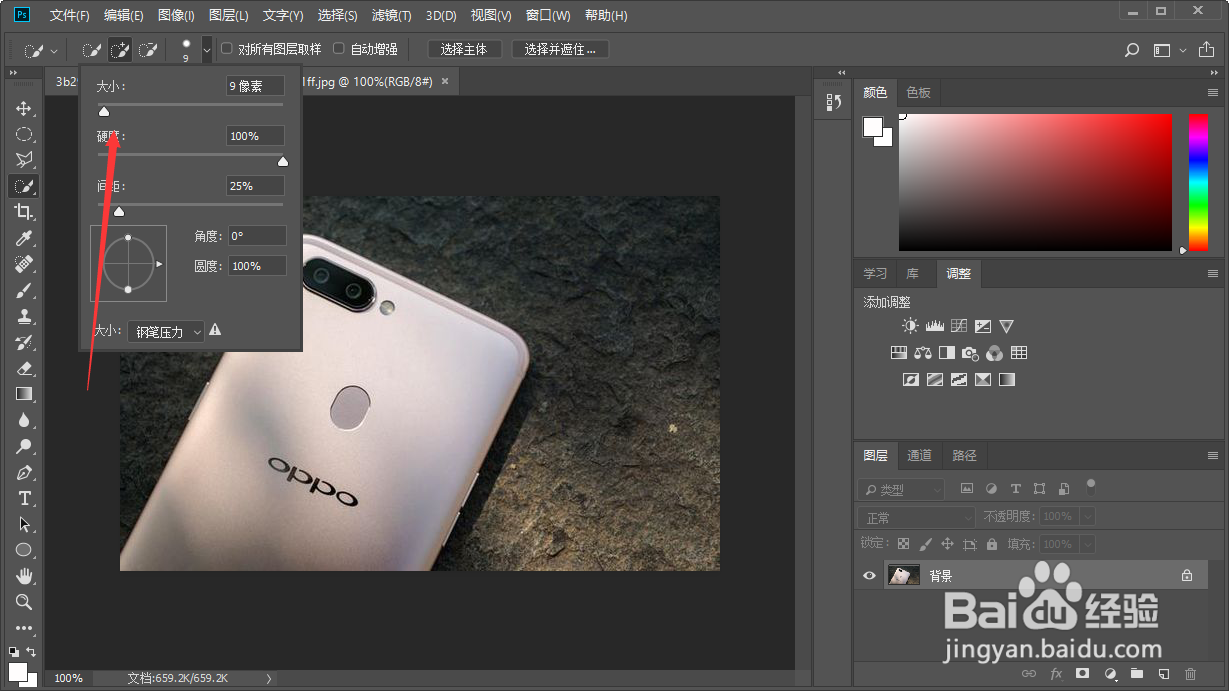The height and width of the screenshot is (691, 1229).
Task: Open the fill 填充 dropdown arrow
Action: click(1088, 545)
